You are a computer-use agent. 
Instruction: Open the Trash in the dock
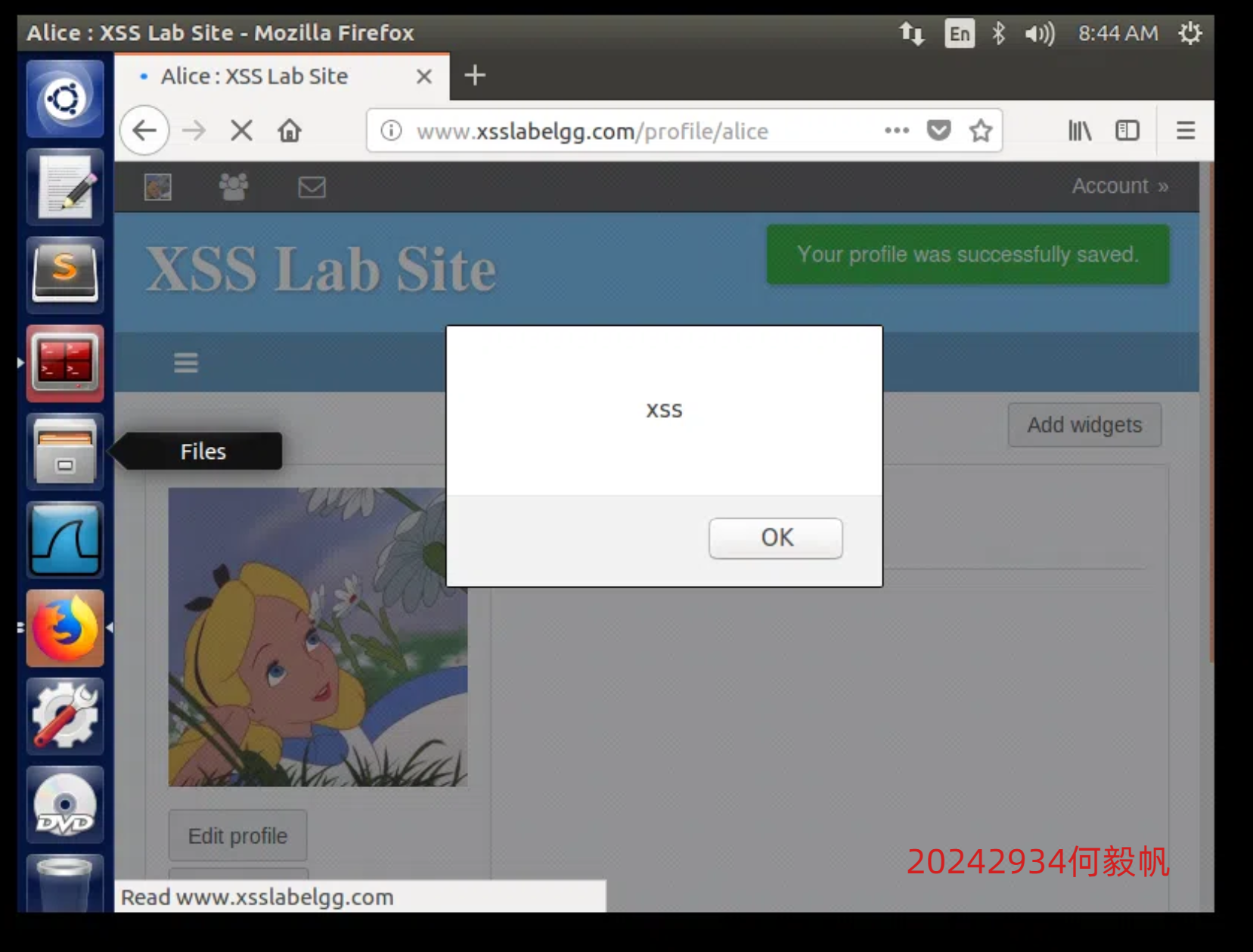pyautogui.click(x=65, y=883)
